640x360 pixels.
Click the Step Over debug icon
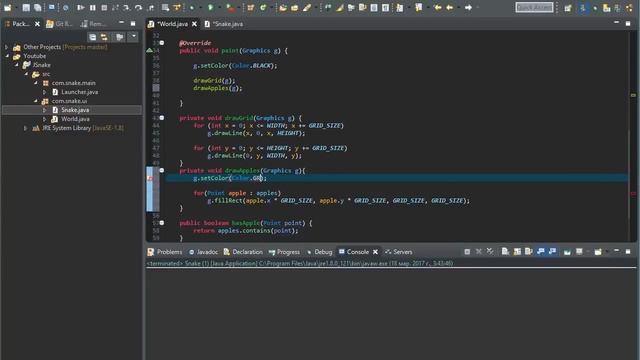pos(138,7)
